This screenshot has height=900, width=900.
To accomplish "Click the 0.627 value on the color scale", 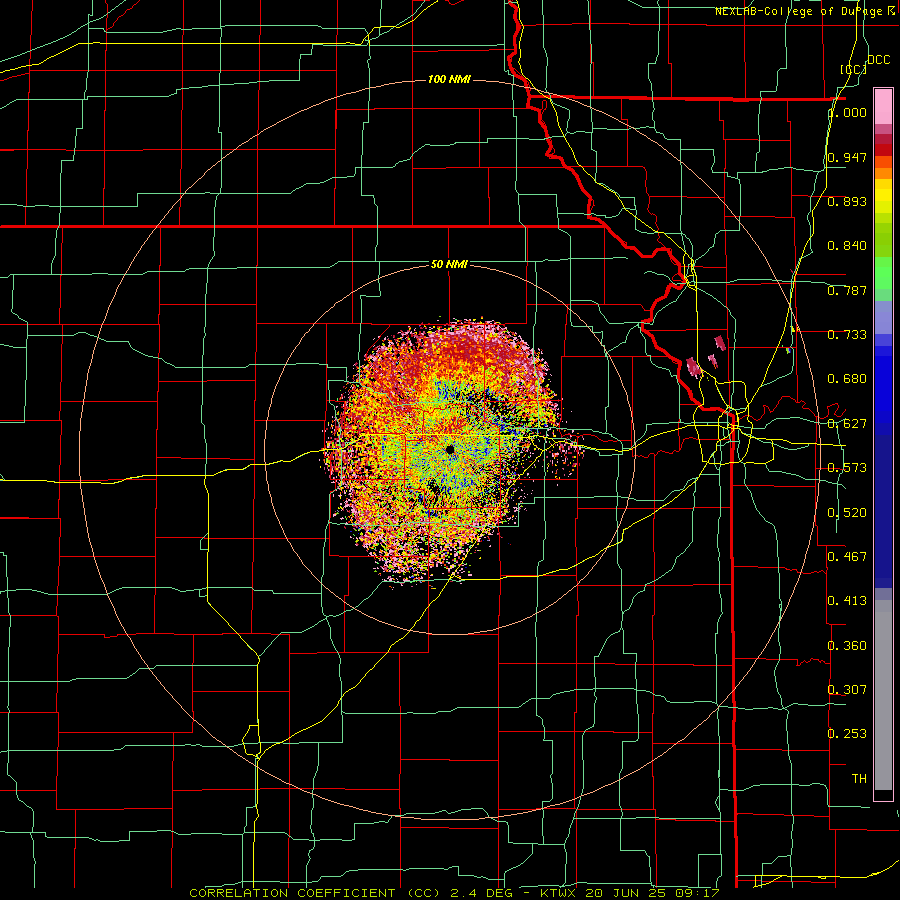I will tap(847, 424).
